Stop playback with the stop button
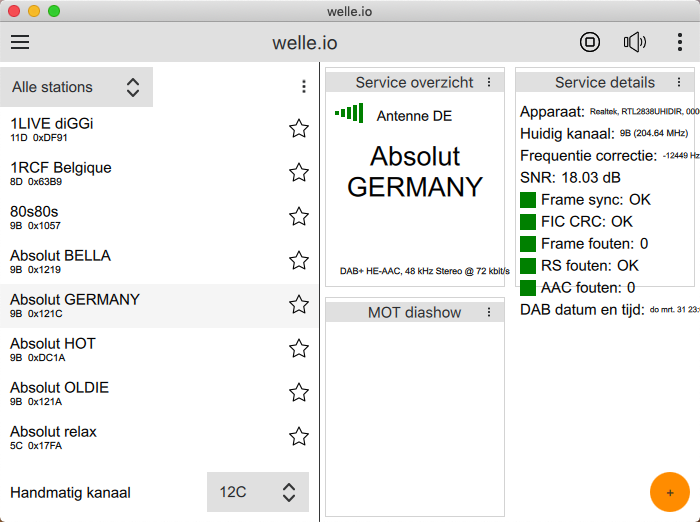This screenshot has height=522, width=700. click(x=590, y=42)
